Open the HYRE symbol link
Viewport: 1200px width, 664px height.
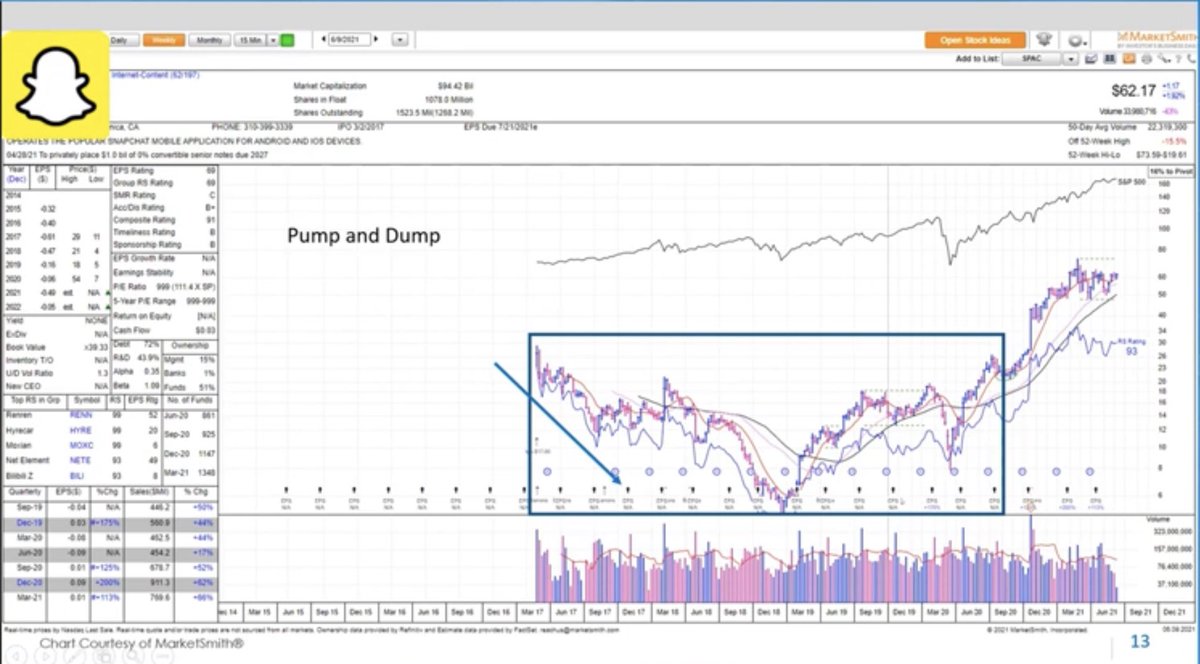80,429
